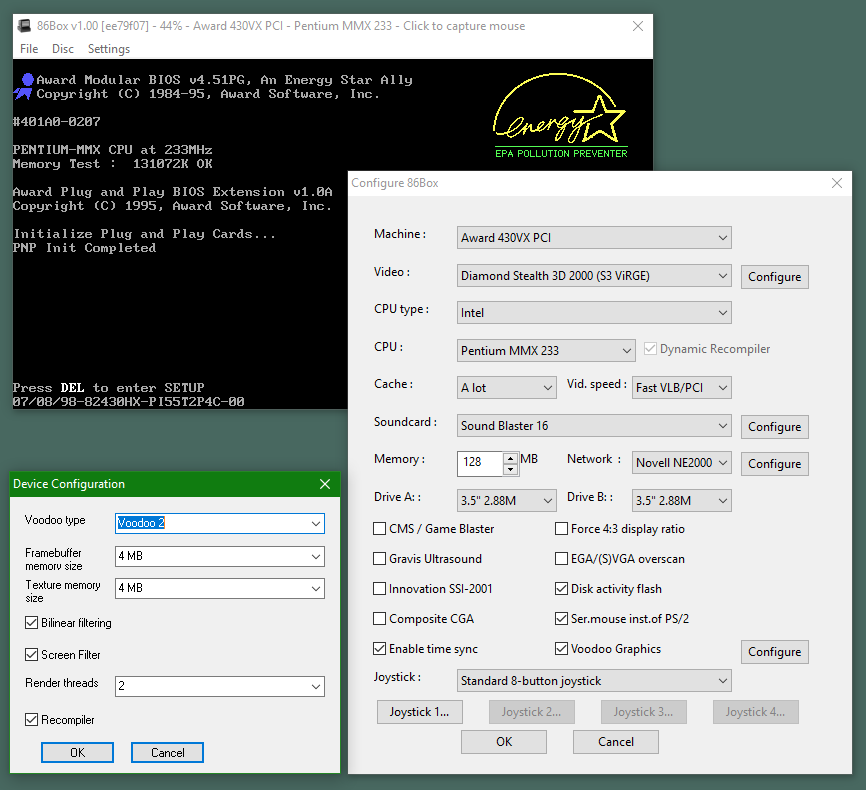The width and height of the screenshot is (866, 790).
Task: Enable the Gravis Ultrasound checkbox
Action: (380, 559)
